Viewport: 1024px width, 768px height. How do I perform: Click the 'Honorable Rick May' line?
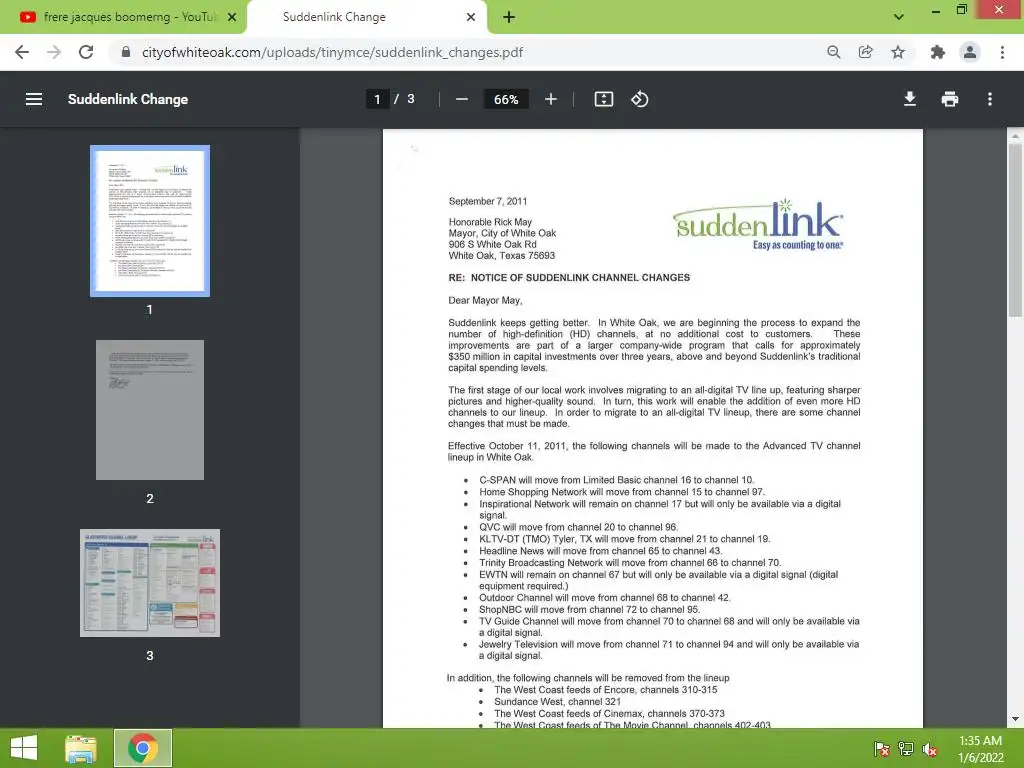click(x=490, y=222)
